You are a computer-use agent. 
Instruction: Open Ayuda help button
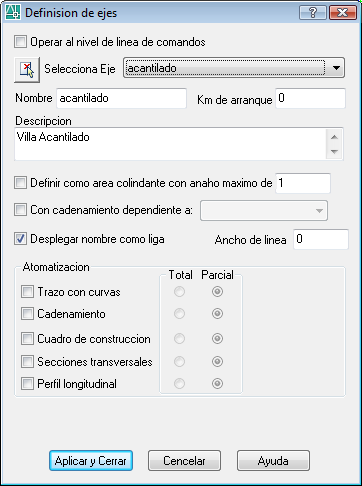point(273,461)
